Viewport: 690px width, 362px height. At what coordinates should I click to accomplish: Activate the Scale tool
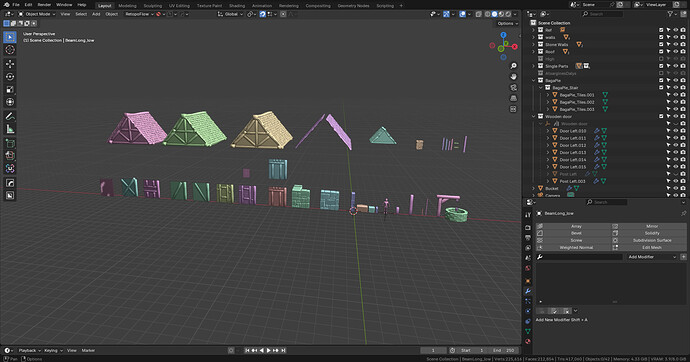pos(10,89)
